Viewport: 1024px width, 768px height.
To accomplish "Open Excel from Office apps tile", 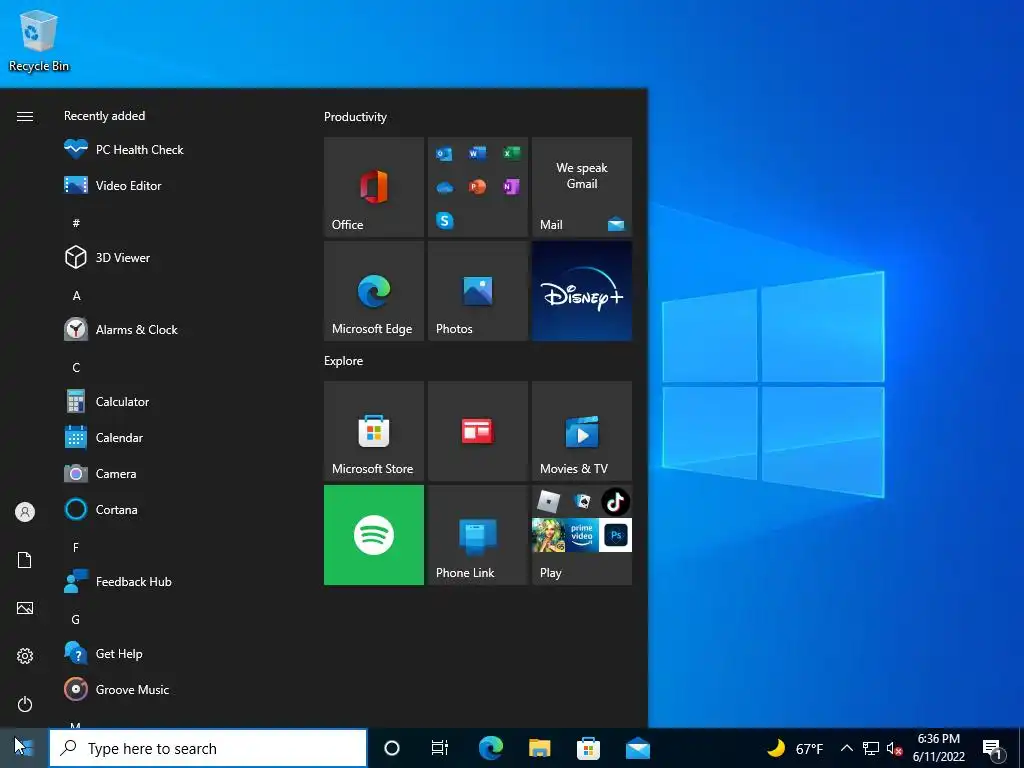I will [x=511, y=153].
